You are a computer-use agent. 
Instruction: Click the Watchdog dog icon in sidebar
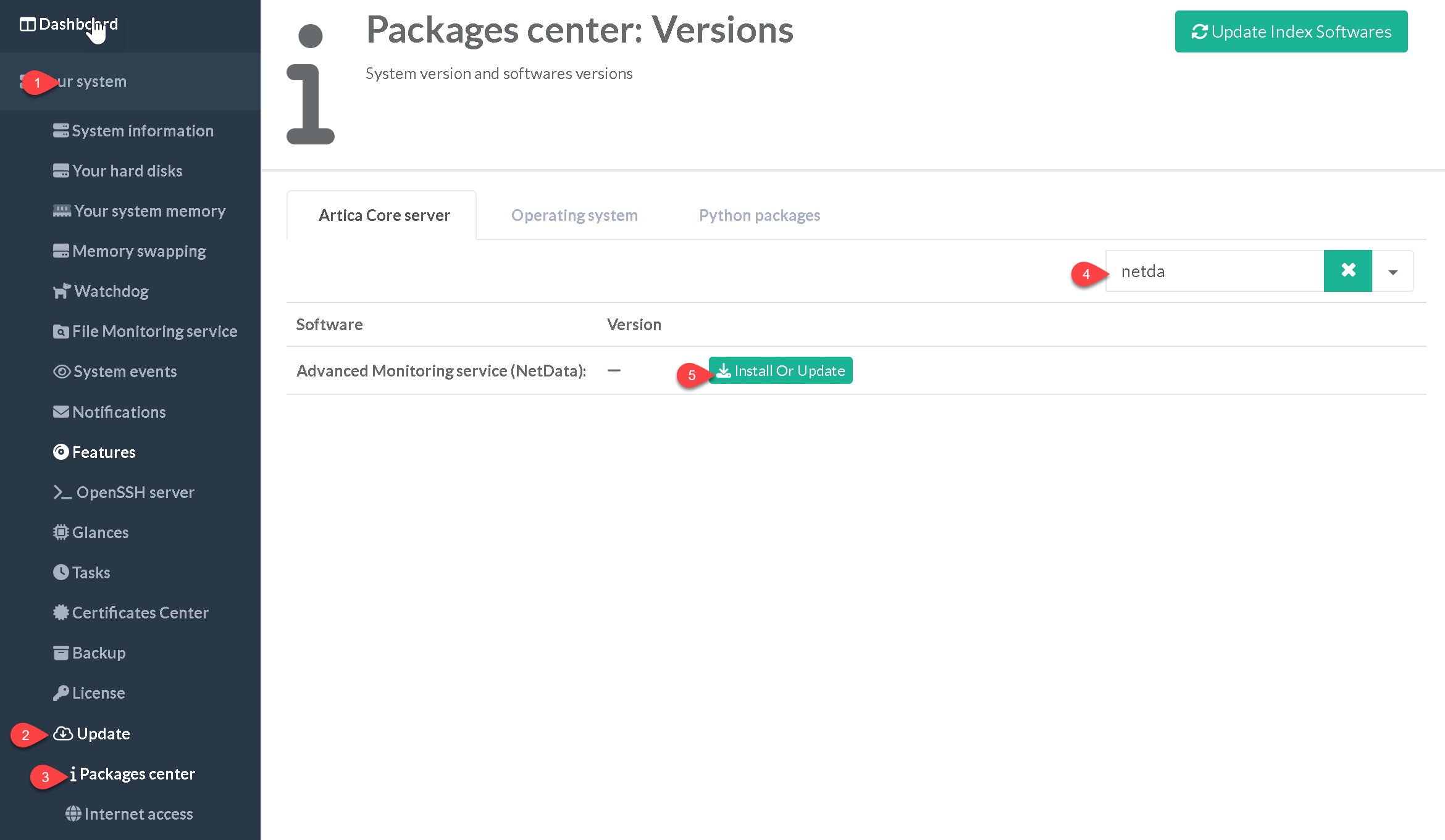pos(61,291)
